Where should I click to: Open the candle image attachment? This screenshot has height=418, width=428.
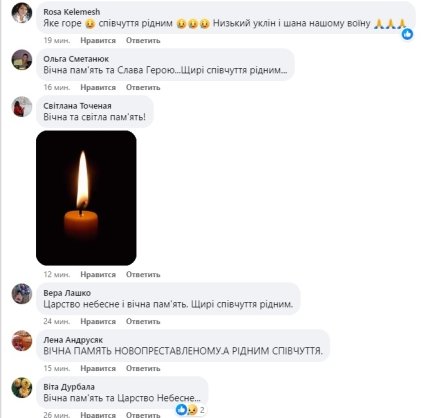[x=86, y=198]
